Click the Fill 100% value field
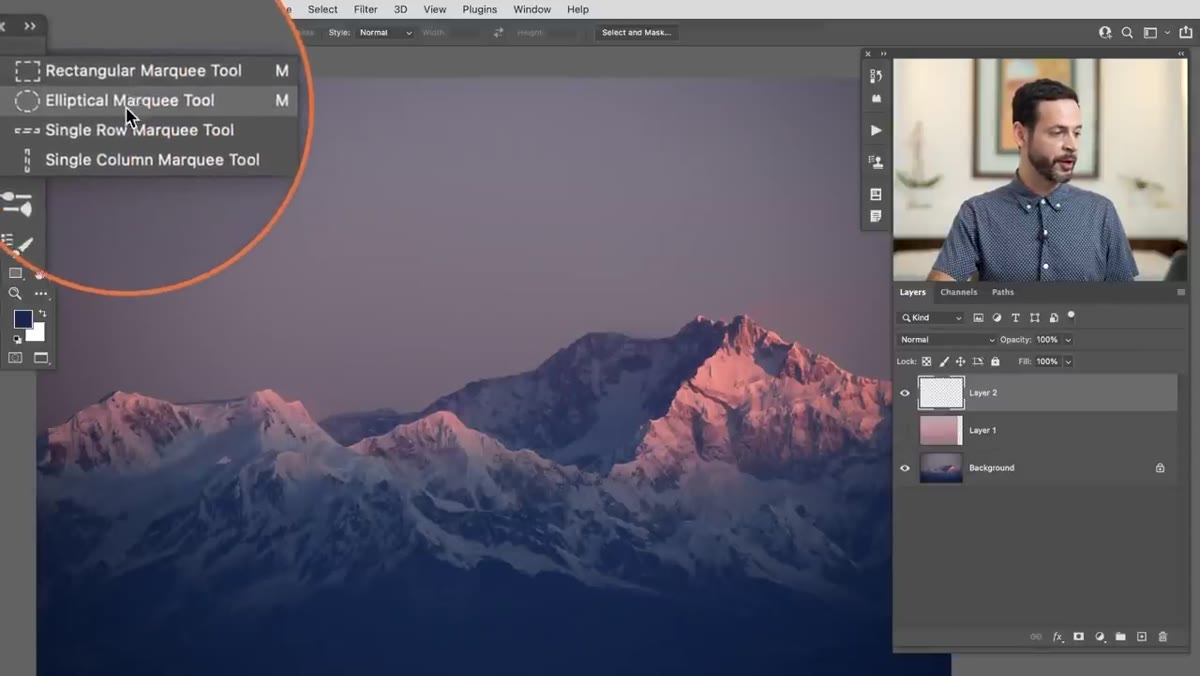 point(1047,362)
